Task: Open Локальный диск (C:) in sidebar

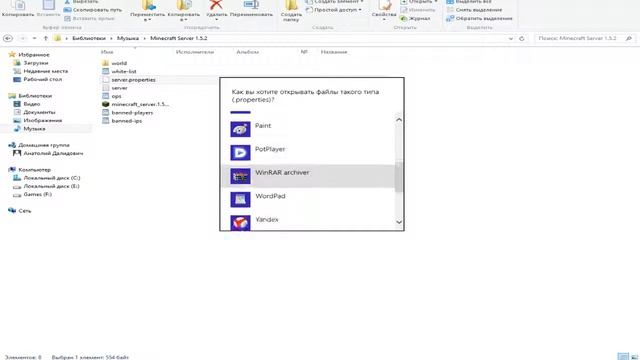Action: 47,178
